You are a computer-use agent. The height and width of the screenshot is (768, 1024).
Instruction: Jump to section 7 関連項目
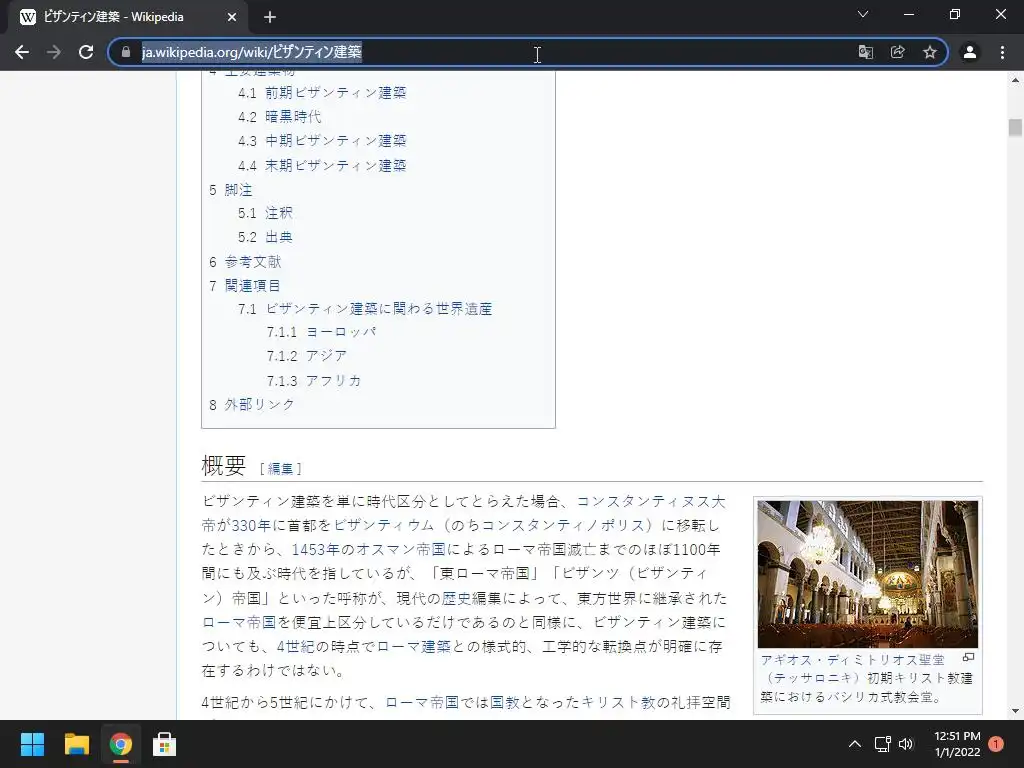point(245,286)
